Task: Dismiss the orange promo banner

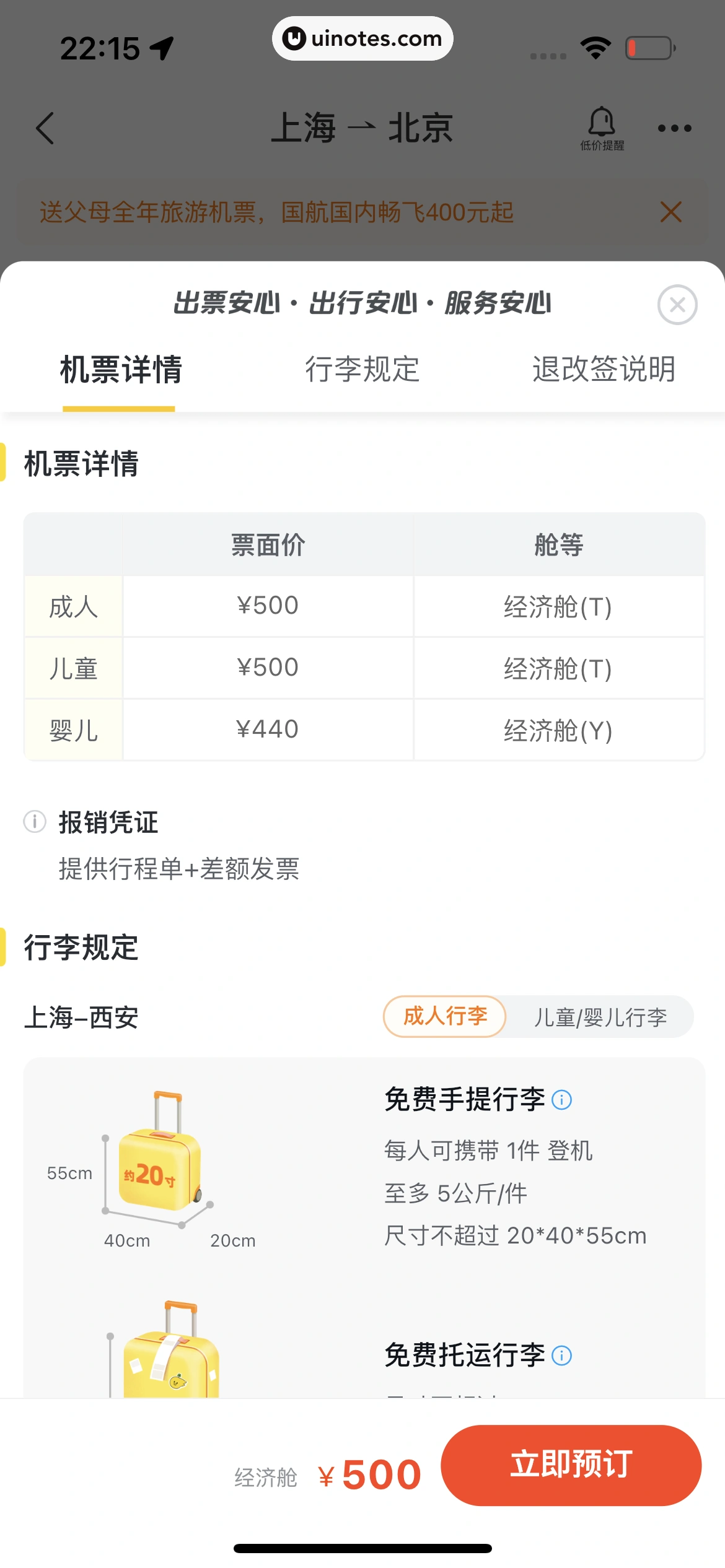Action: pos(671,212)
